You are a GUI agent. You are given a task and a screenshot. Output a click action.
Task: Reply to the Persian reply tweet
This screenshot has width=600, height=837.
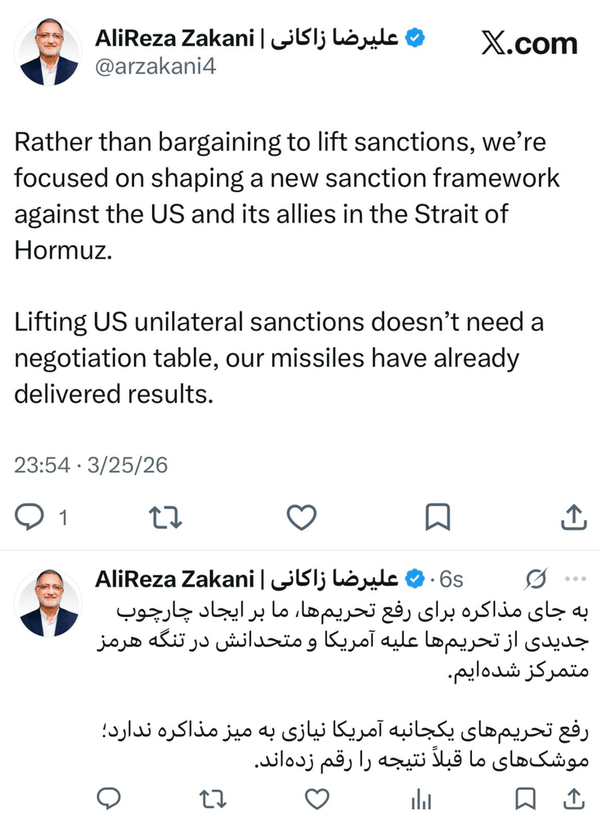pyautogui.click(x=108, y=799)
